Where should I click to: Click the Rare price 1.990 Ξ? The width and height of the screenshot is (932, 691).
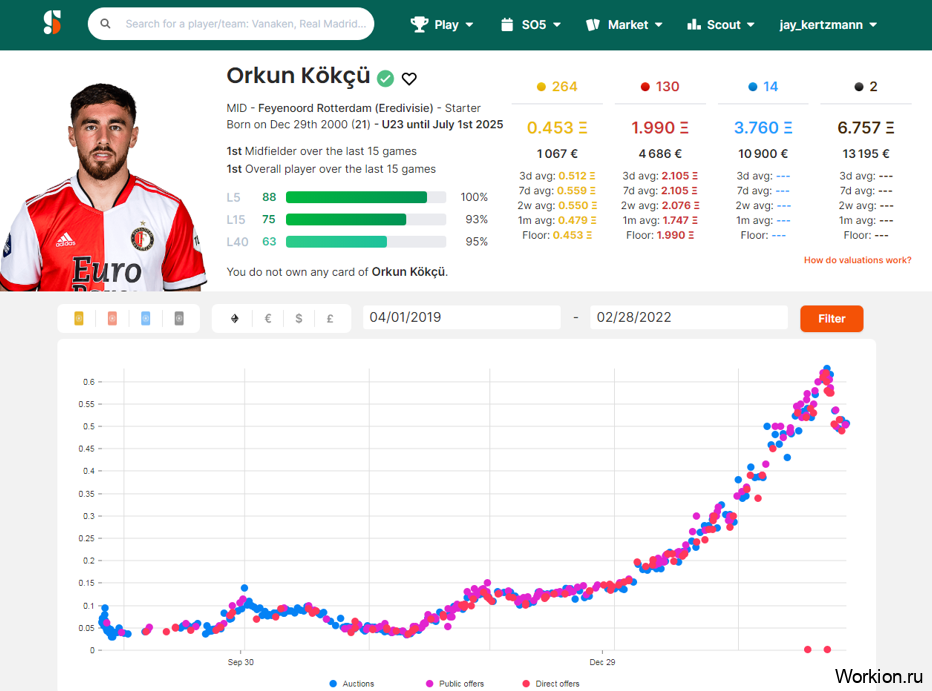pos(660,128)
